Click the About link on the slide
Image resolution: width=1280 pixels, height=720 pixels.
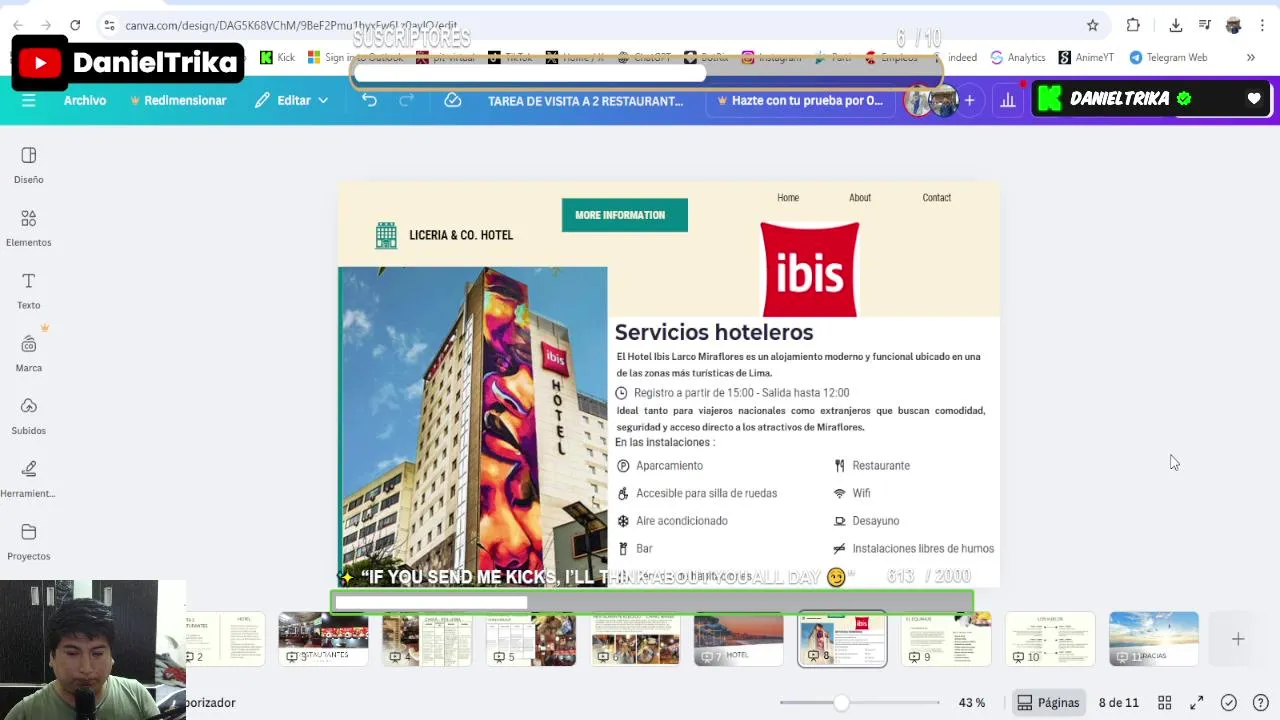(860, 198)
